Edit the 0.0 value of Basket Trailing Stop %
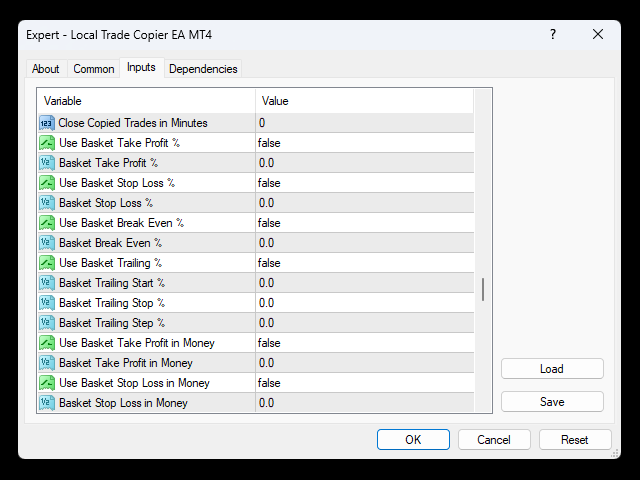This screenshot has width=640, height=480. coord(365,303)
